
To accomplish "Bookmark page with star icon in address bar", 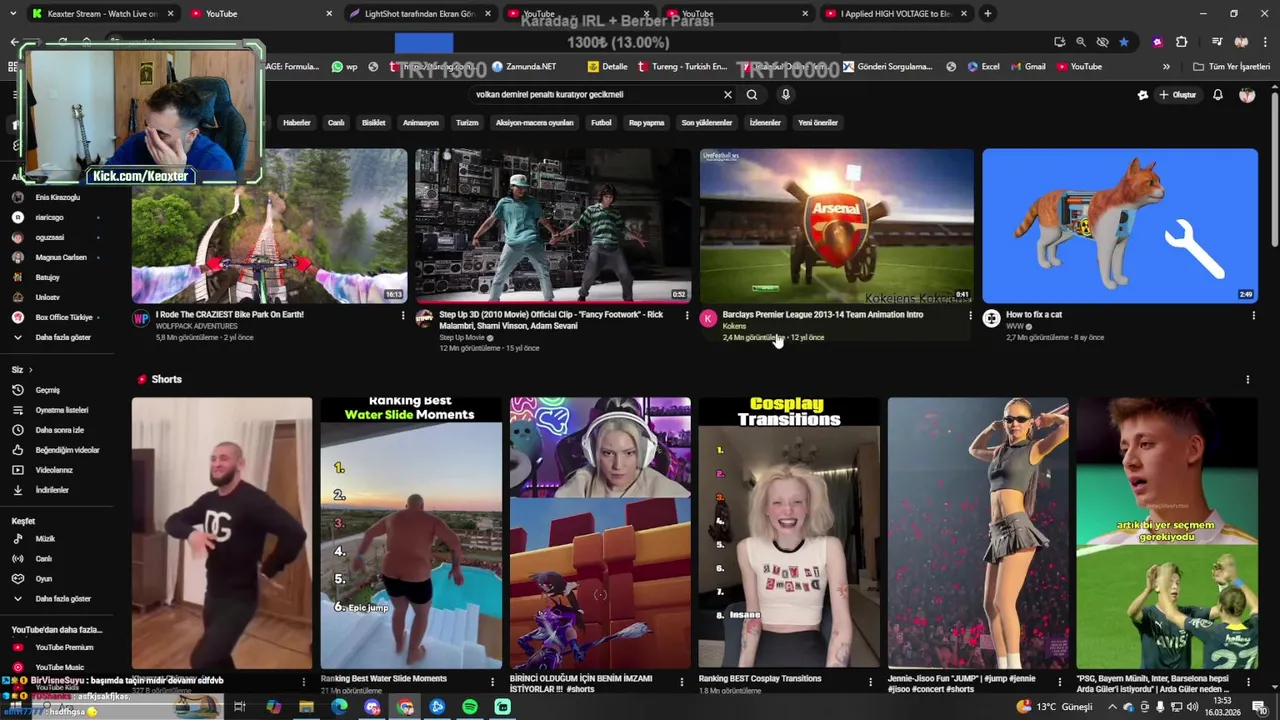I will pyautogui.click(x=1124, y=42).
